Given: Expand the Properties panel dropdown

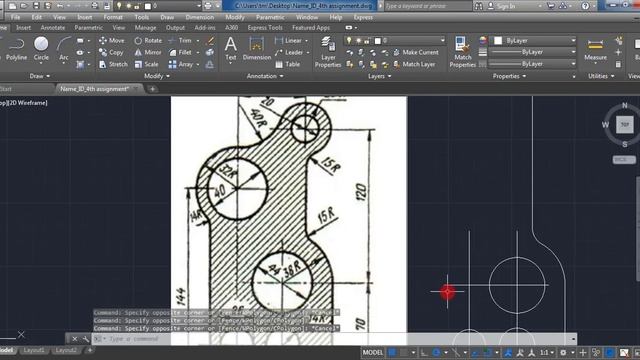Looking at the screenshot, I should coord(509,76).
